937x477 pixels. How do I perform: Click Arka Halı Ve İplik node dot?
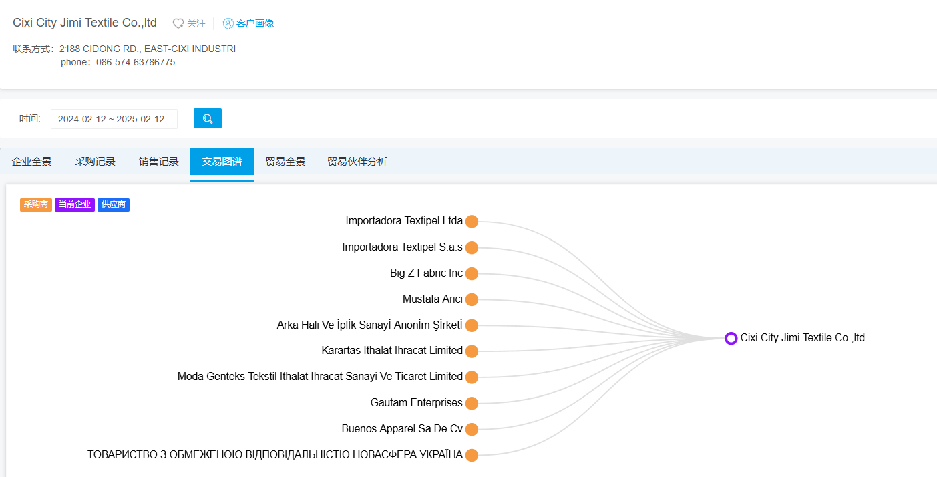471,326
